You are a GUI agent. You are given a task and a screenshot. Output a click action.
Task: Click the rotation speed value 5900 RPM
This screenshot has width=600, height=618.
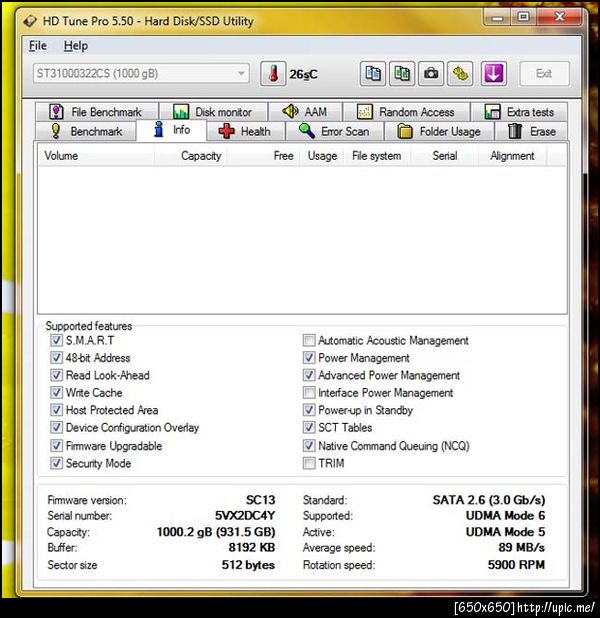click(516, 565)
